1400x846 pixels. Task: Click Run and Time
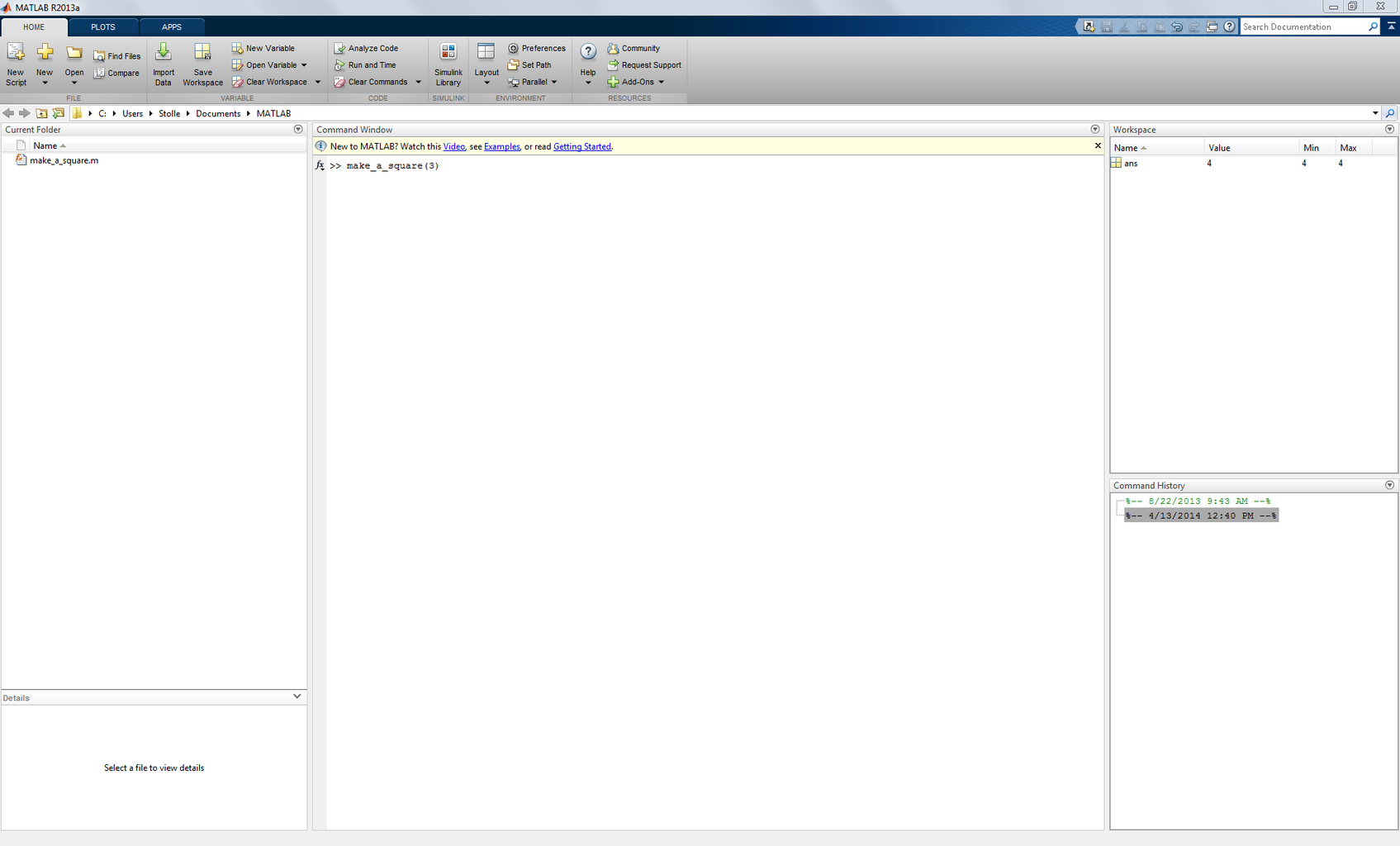point(365,64)
